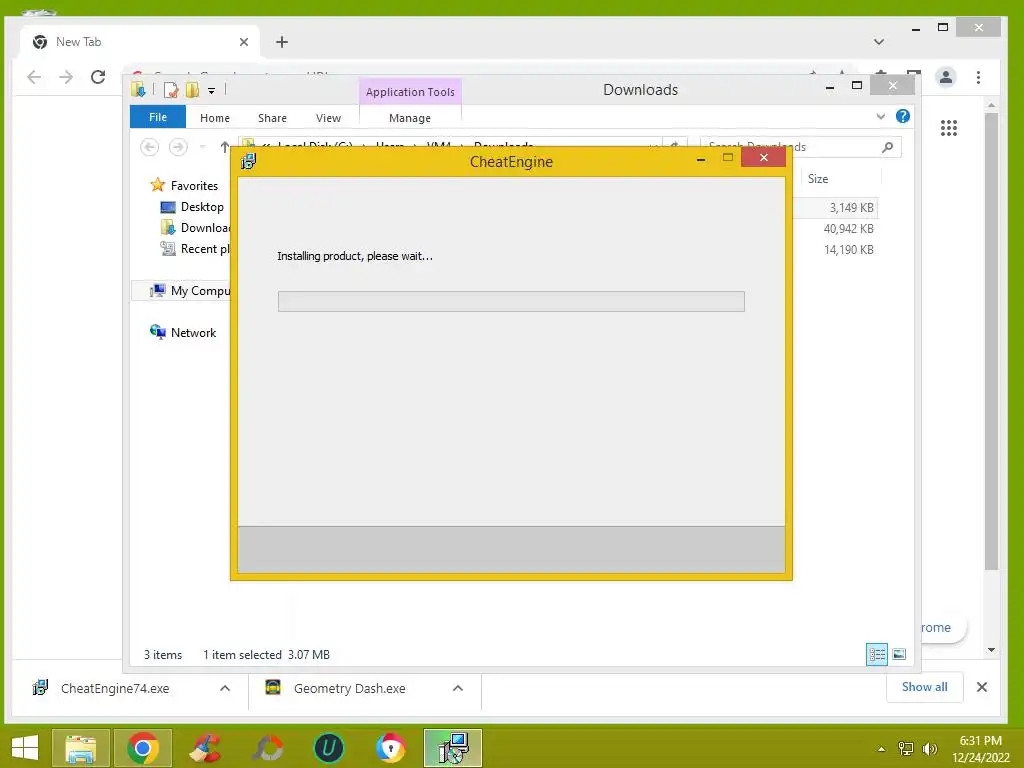Select Recent places in navigation pane

pyautogui.click(x=195, y=249)
